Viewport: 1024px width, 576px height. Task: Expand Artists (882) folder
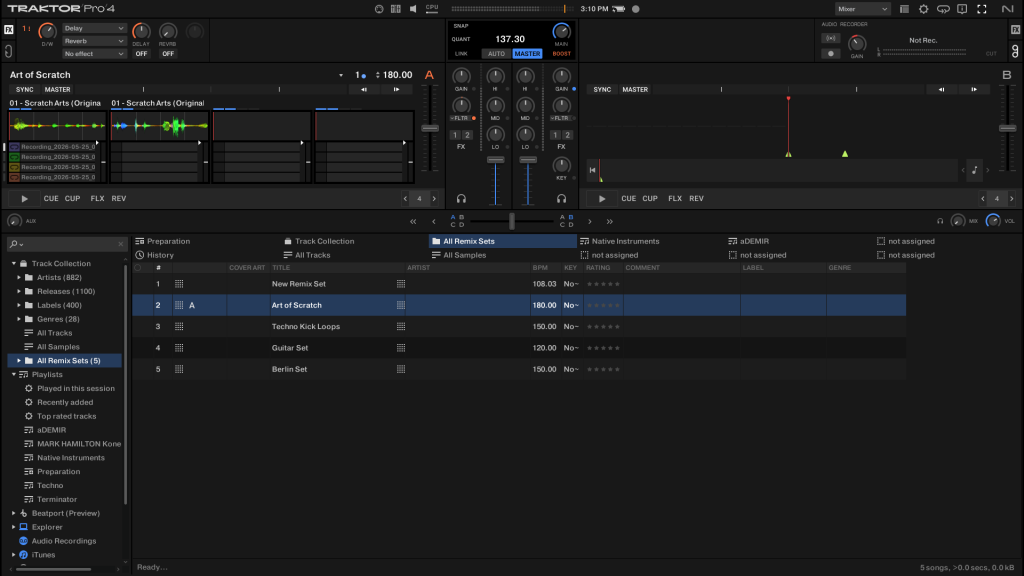click(19, 278)
